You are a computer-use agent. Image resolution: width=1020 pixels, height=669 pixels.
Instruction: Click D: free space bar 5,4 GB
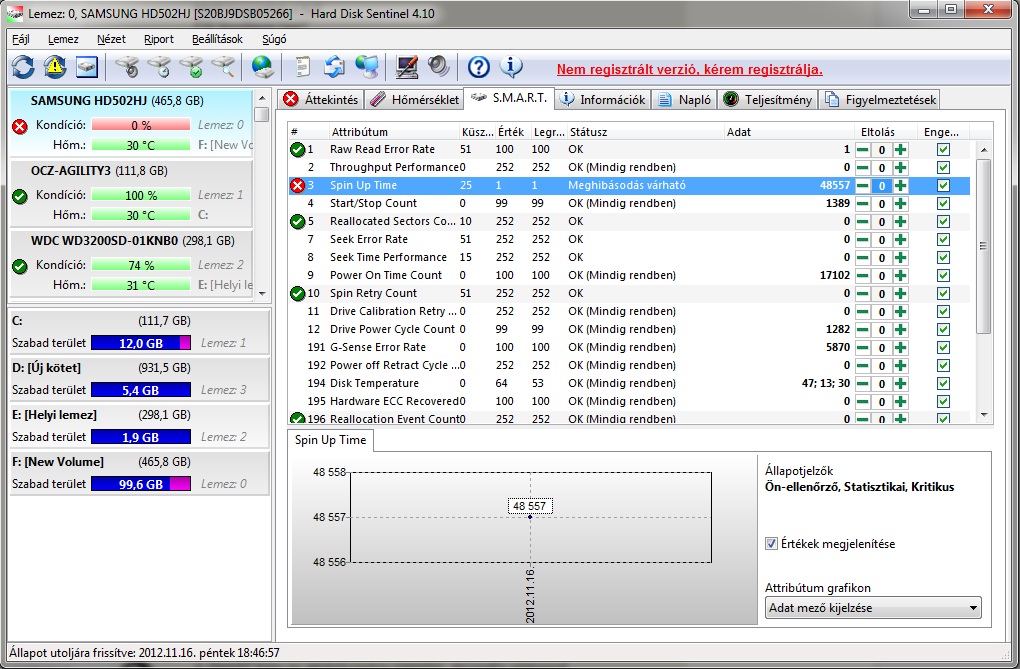[x=141, y=390]
